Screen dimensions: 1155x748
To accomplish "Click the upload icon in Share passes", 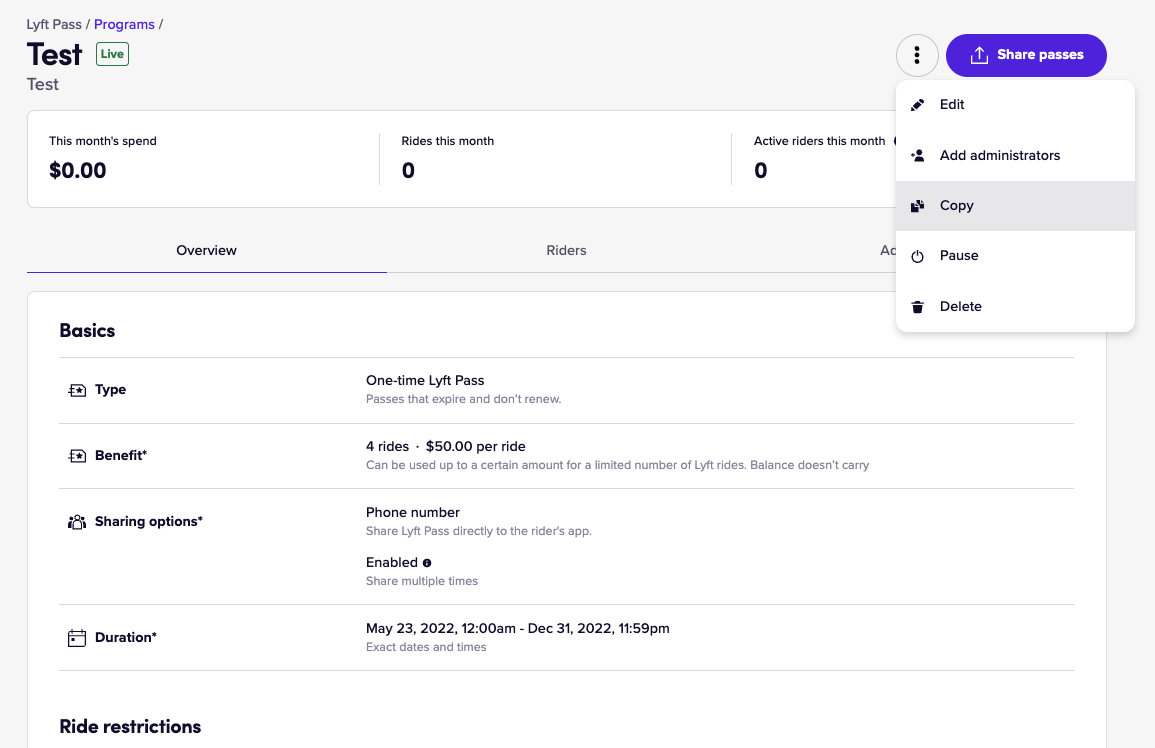I will (x=979, y=55).
